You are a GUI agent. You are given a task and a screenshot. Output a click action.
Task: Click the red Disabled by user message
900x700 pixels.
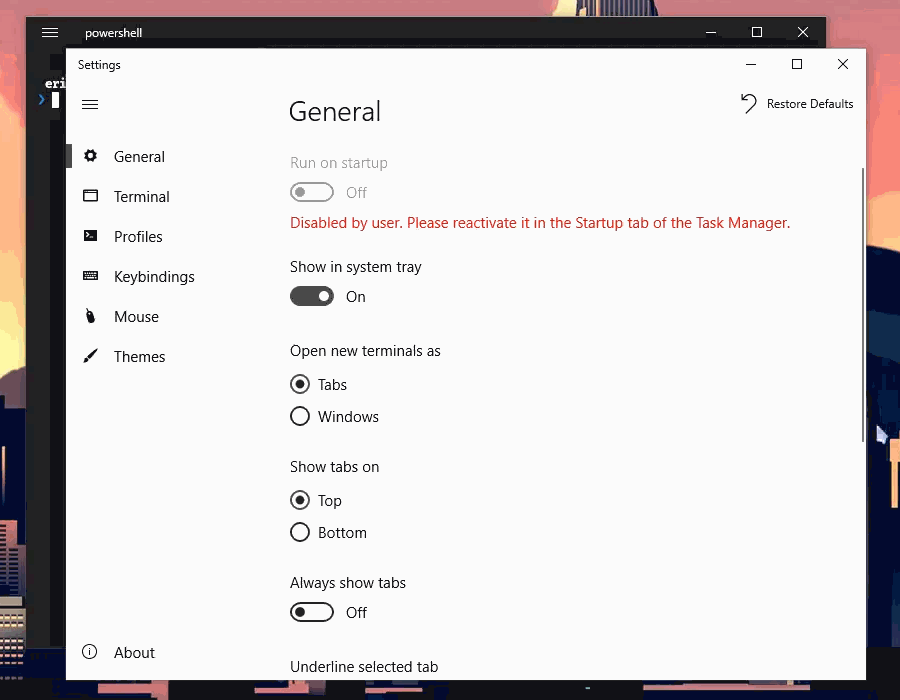click(540, 223)
